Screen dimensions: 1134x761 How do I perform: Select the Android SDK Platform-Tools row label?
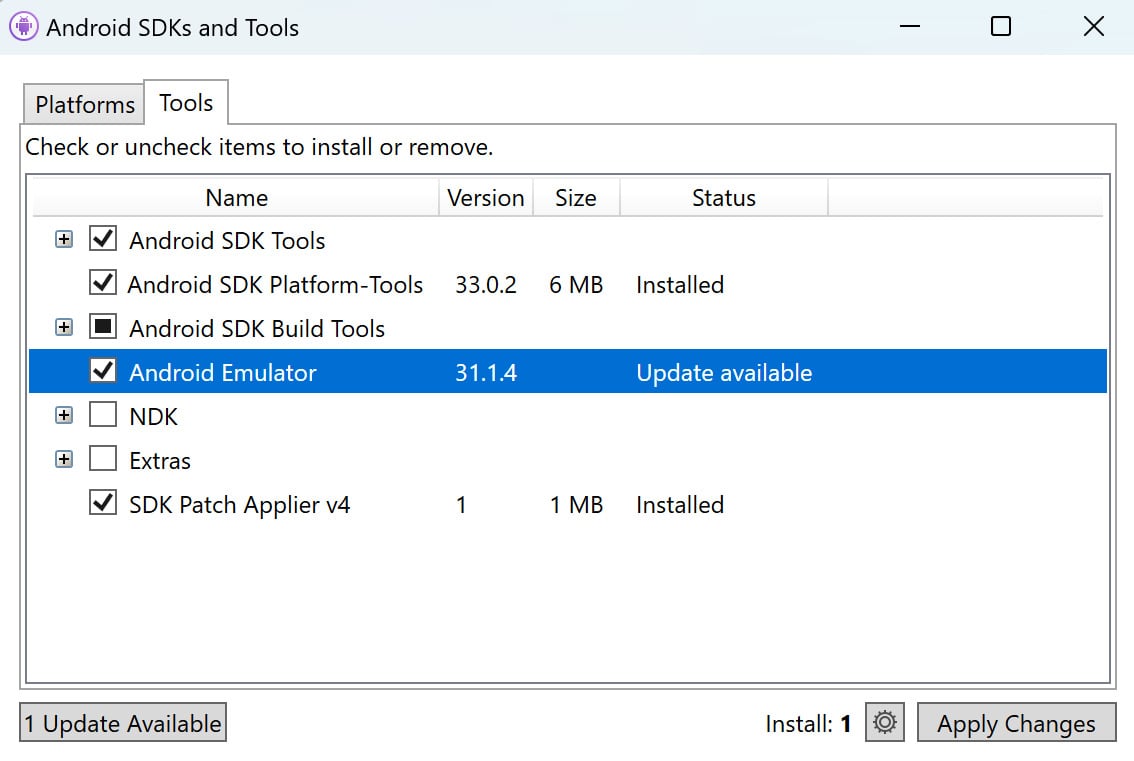[x=276, y=285]
